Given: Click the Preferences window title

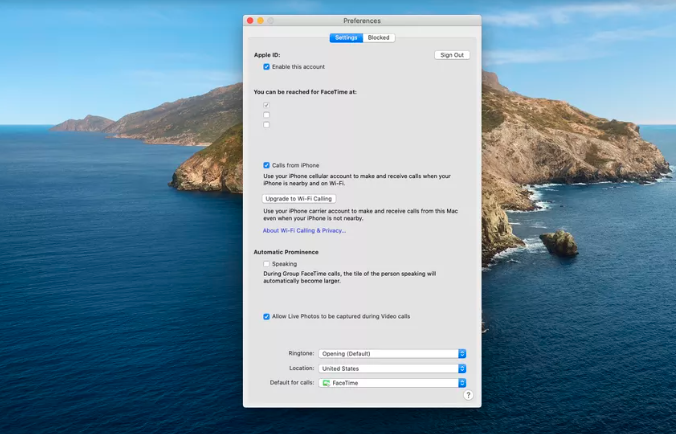Looking at the screenshot, I should pos(362,21).
